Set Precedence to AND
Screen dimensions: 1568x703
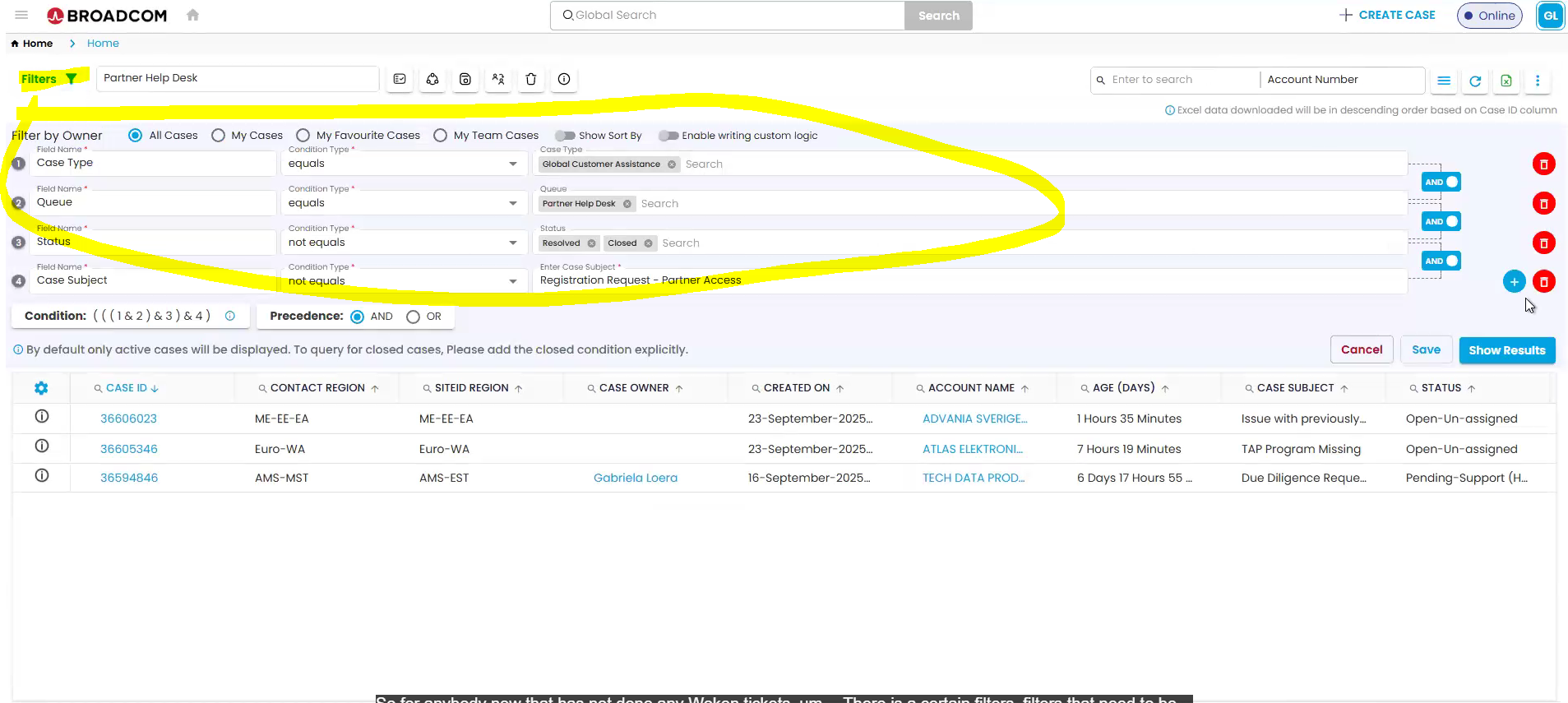(x=357, y=317)
